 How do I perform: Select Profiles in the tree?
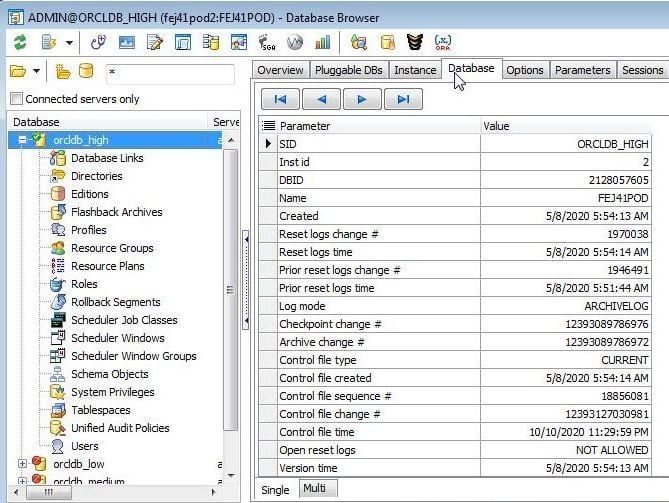pyautogui.click(x=89, y=230)
